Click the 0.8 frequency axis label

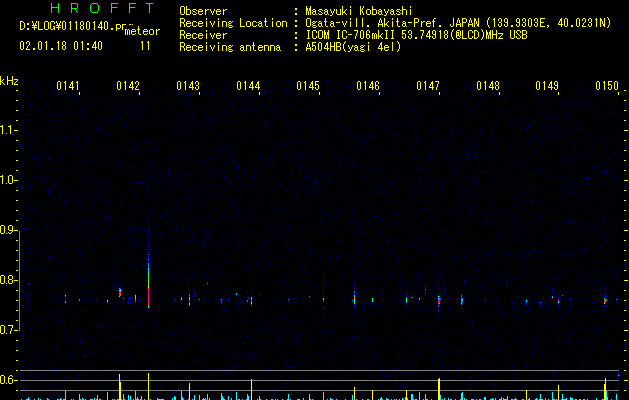pyautogui.click(x=8, y=280)
